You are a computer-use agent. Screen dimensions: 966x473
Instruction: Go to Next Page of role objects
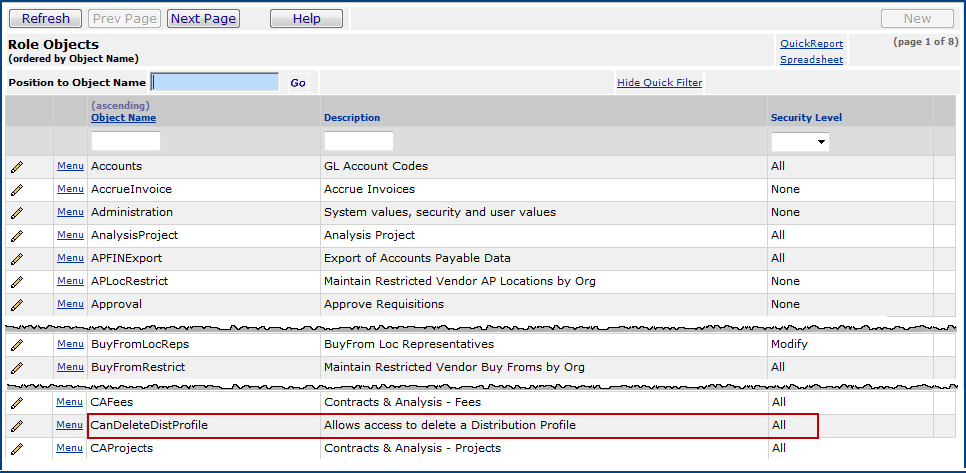203,18
